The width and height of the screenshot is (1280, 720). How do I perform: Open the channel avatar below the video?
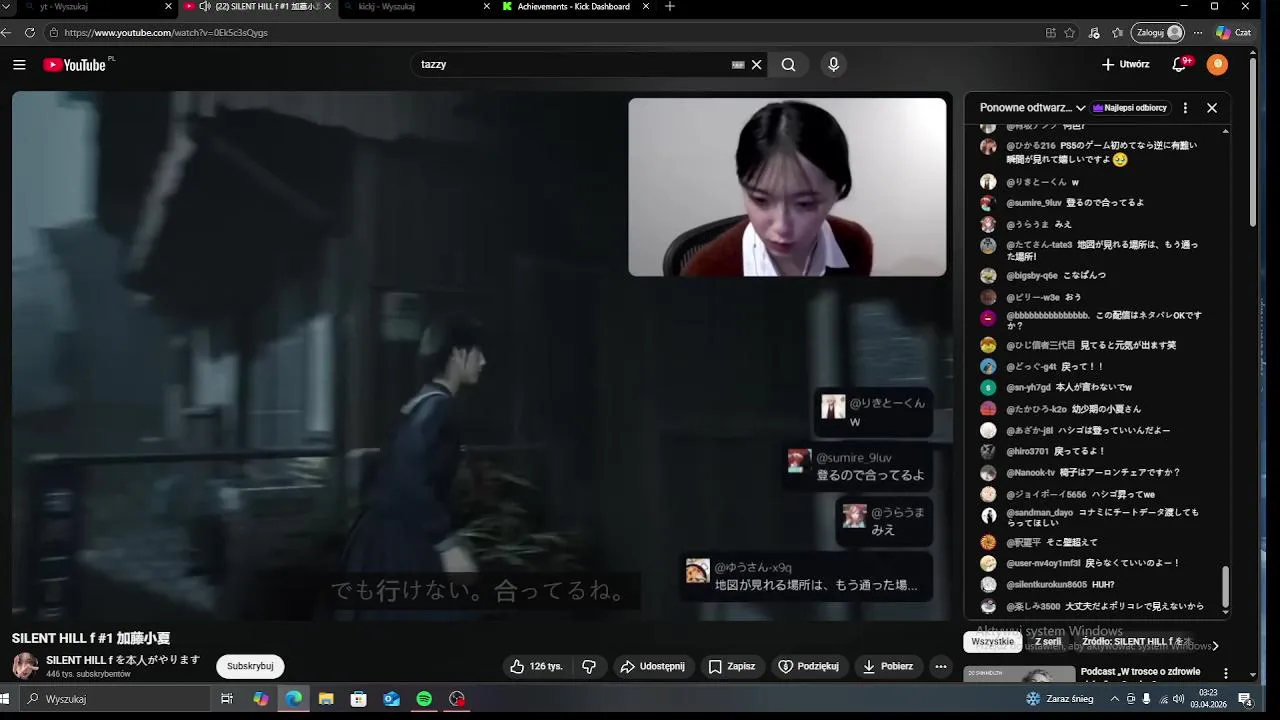(25, 666)
